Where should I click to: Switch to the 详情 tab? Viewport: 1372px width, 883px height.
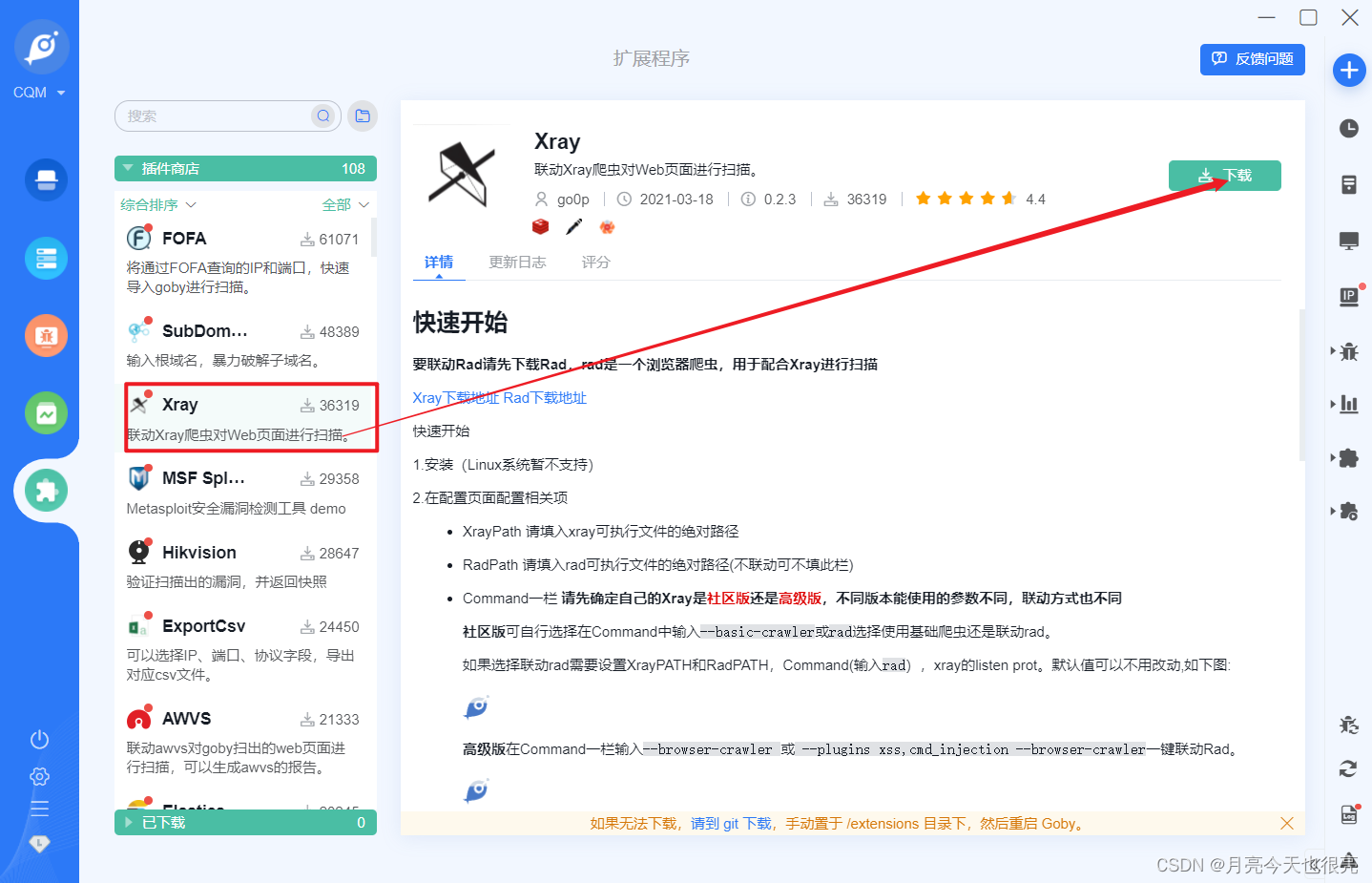(439, 263)
